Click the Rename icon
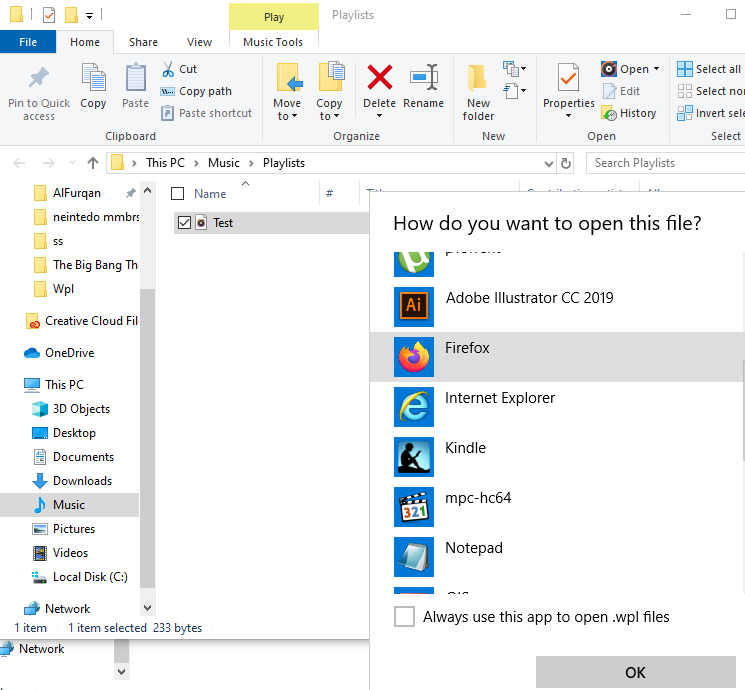 pyautogui.click(x=423, y=77)
